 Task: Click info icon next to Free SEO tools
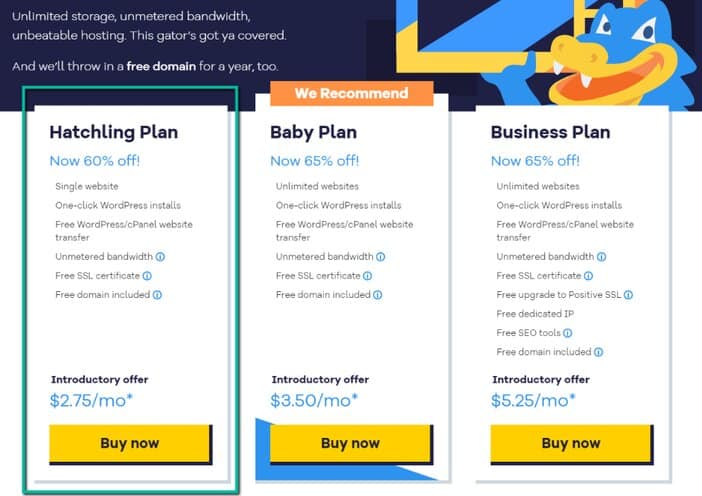[x=568, y=333]
